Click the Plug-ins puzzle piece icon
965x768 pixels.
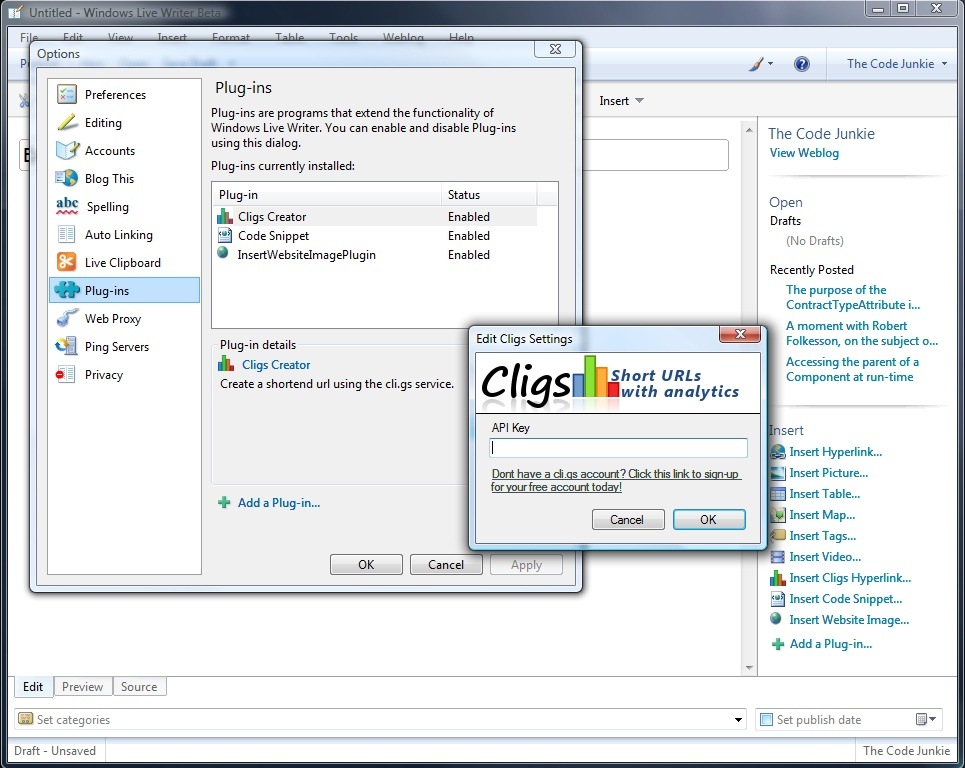[x=66, y=290]
